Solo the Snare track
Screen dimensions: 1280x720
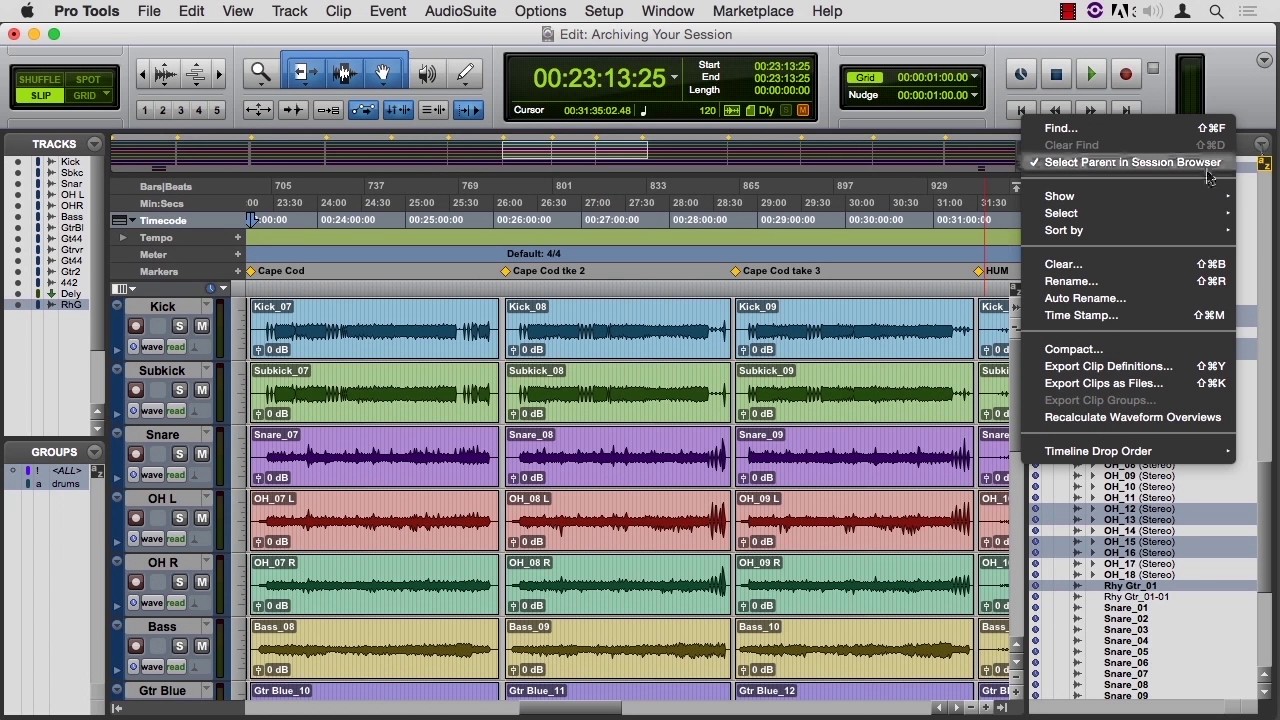(x=180, y=454)
